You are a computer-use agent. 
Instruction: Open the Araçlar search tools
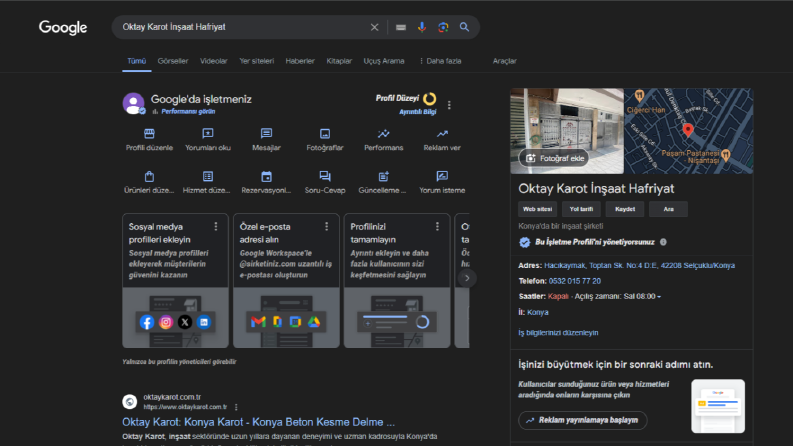[505, 61]
